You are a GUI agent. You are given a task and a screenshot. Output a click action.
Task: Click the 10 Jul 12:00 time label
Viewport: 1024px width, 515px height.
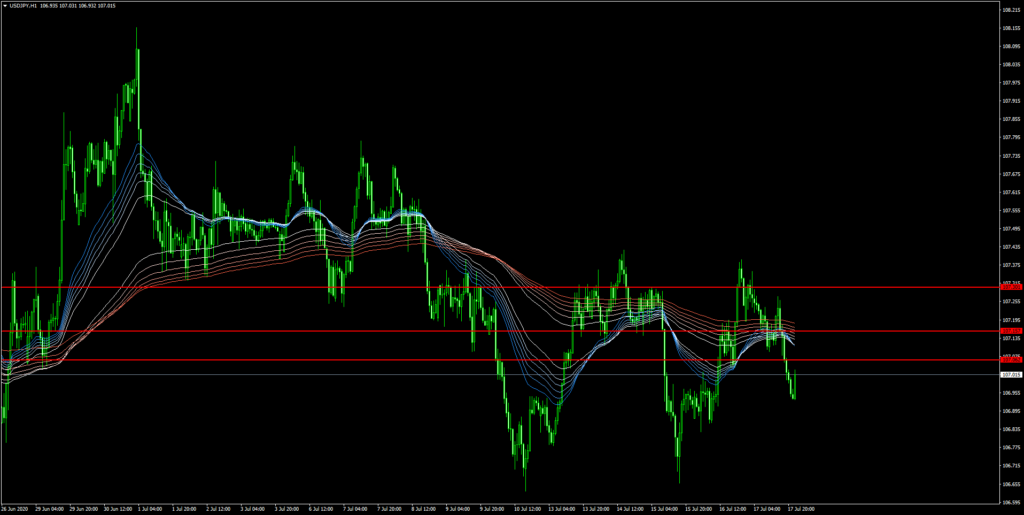tap(527, 508)
